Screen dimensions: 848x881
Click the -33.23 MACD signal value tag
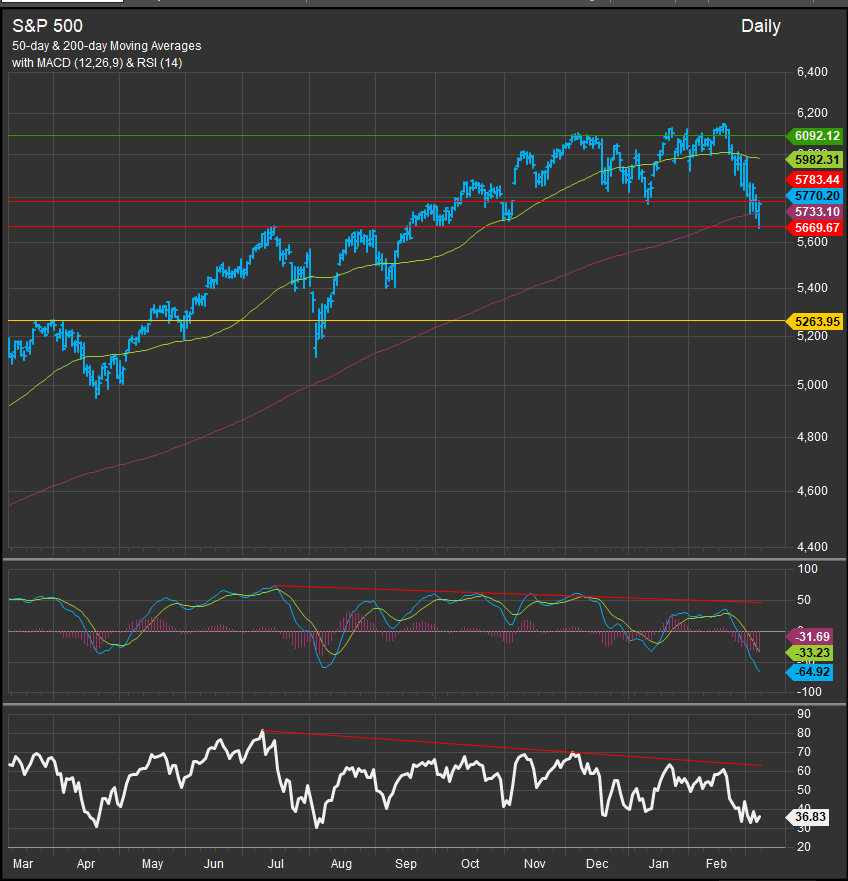coord(811,653)
